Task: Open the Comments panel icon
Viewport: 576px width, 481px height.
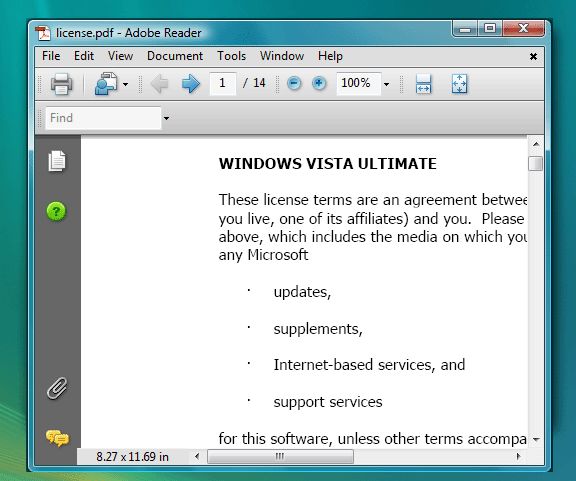Action: (x=57, y=438)
